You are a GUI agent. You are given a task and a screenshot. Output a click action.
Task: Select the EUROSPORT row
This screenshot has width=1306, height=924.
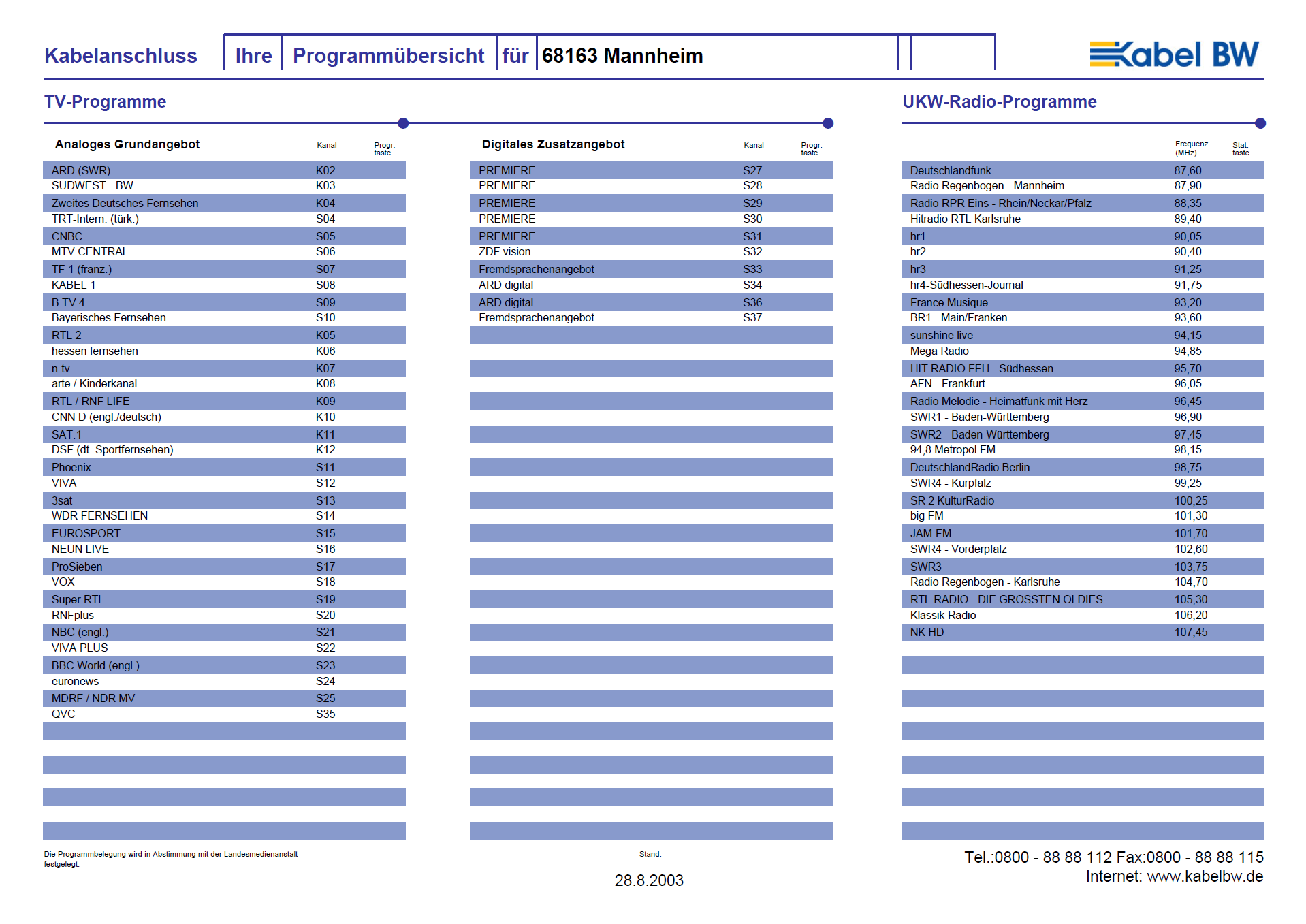click(x=224, y=533)
